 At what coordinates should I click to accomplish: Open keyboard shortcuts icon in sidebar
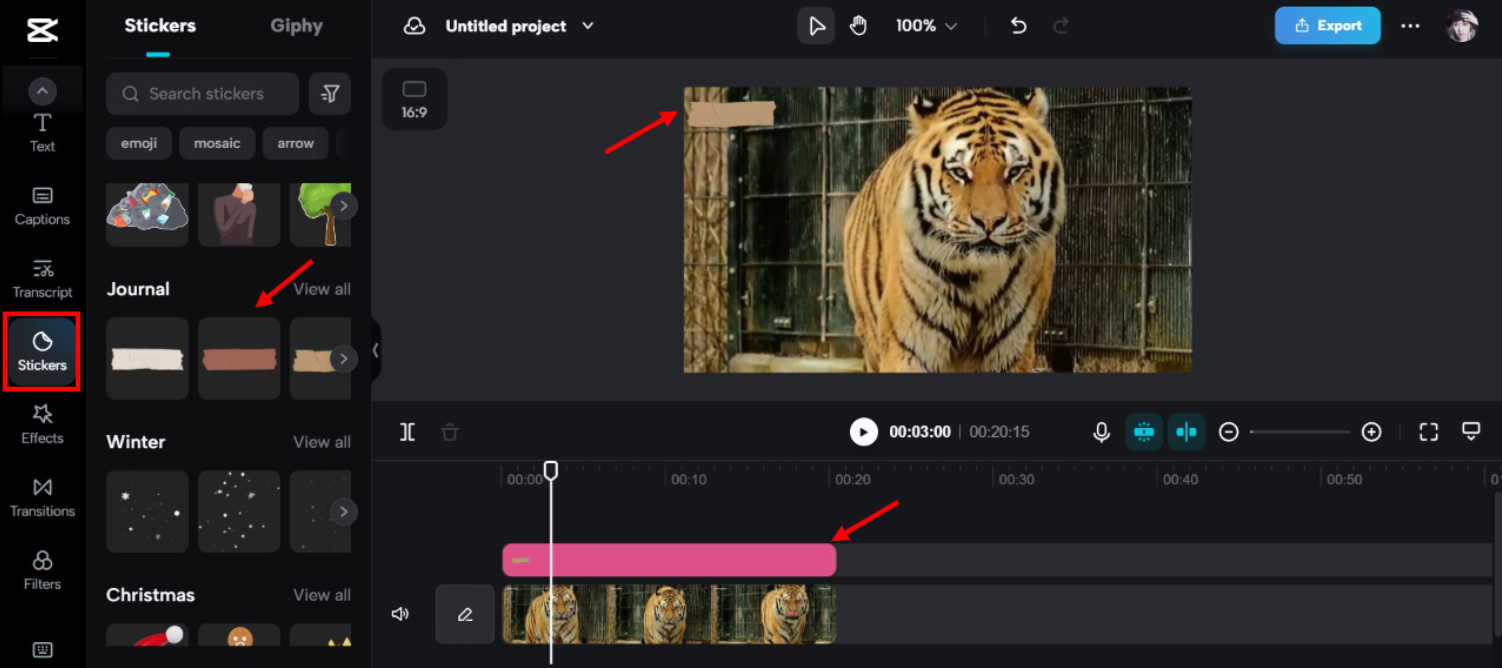click(x=42, y=650)
